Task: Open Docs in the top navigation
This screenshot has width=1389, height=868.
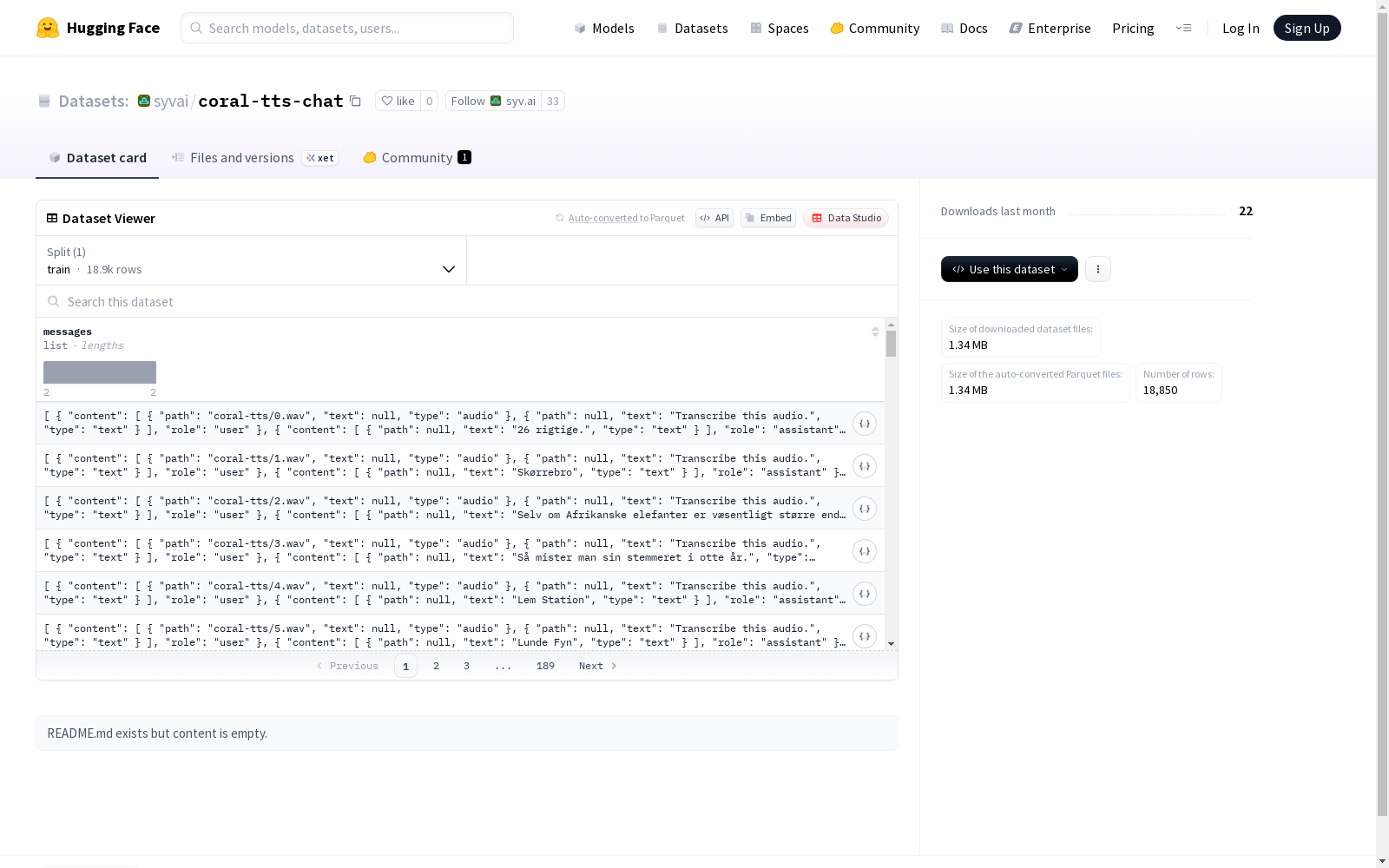Action: [x=964, y=28]
